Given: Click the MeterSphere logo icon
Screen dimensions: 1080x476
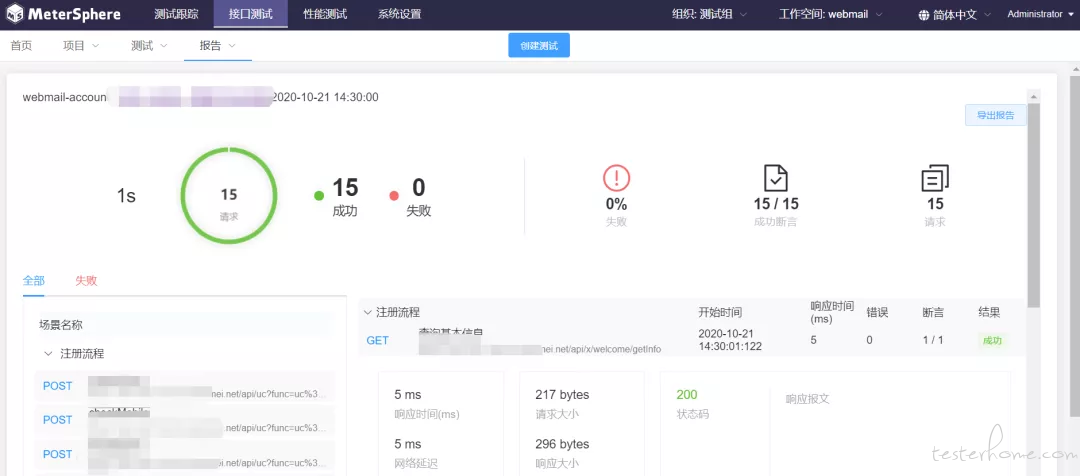Looking at the screenshot, I should [15, 14].
